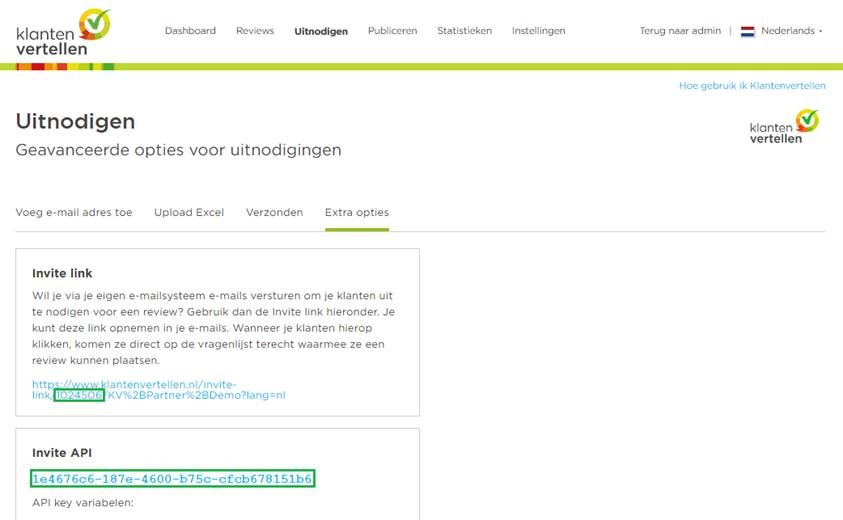Image resolution: width=843 pixels, height=520 pixels.
Task: Click the Klantenvertellen logo in header
Action: coord(63,32)
